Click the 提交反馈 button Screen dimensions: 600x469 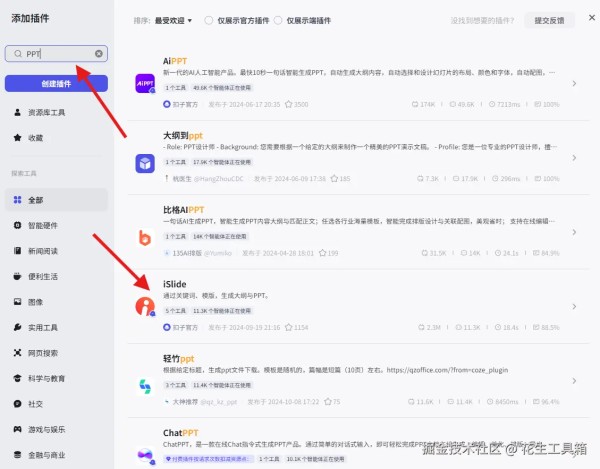tap(549, 20)
